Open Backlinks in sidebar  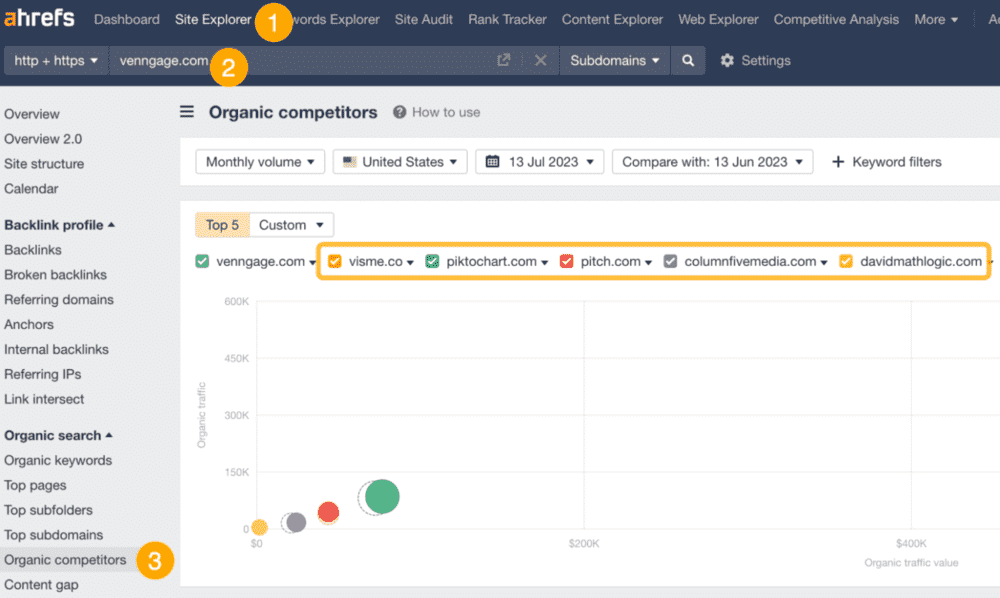point(33,250)
